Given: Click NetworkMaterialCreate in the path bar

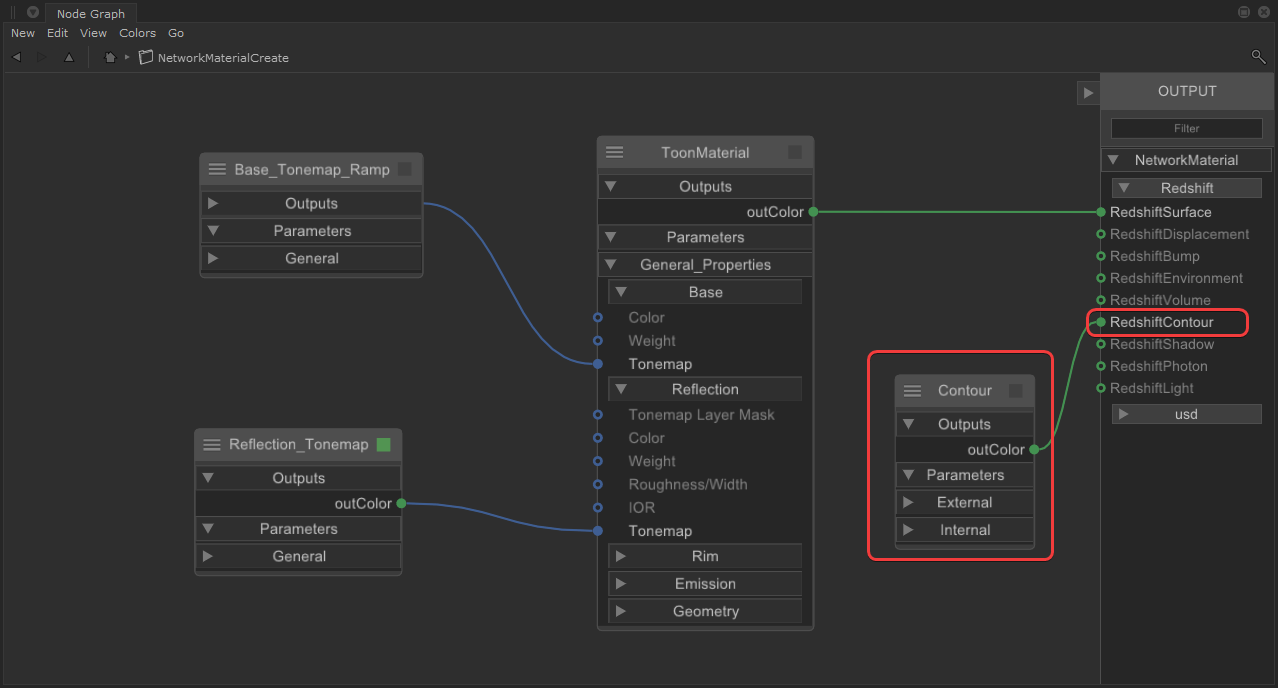Looking at the screenshot, I should point(223,58).
